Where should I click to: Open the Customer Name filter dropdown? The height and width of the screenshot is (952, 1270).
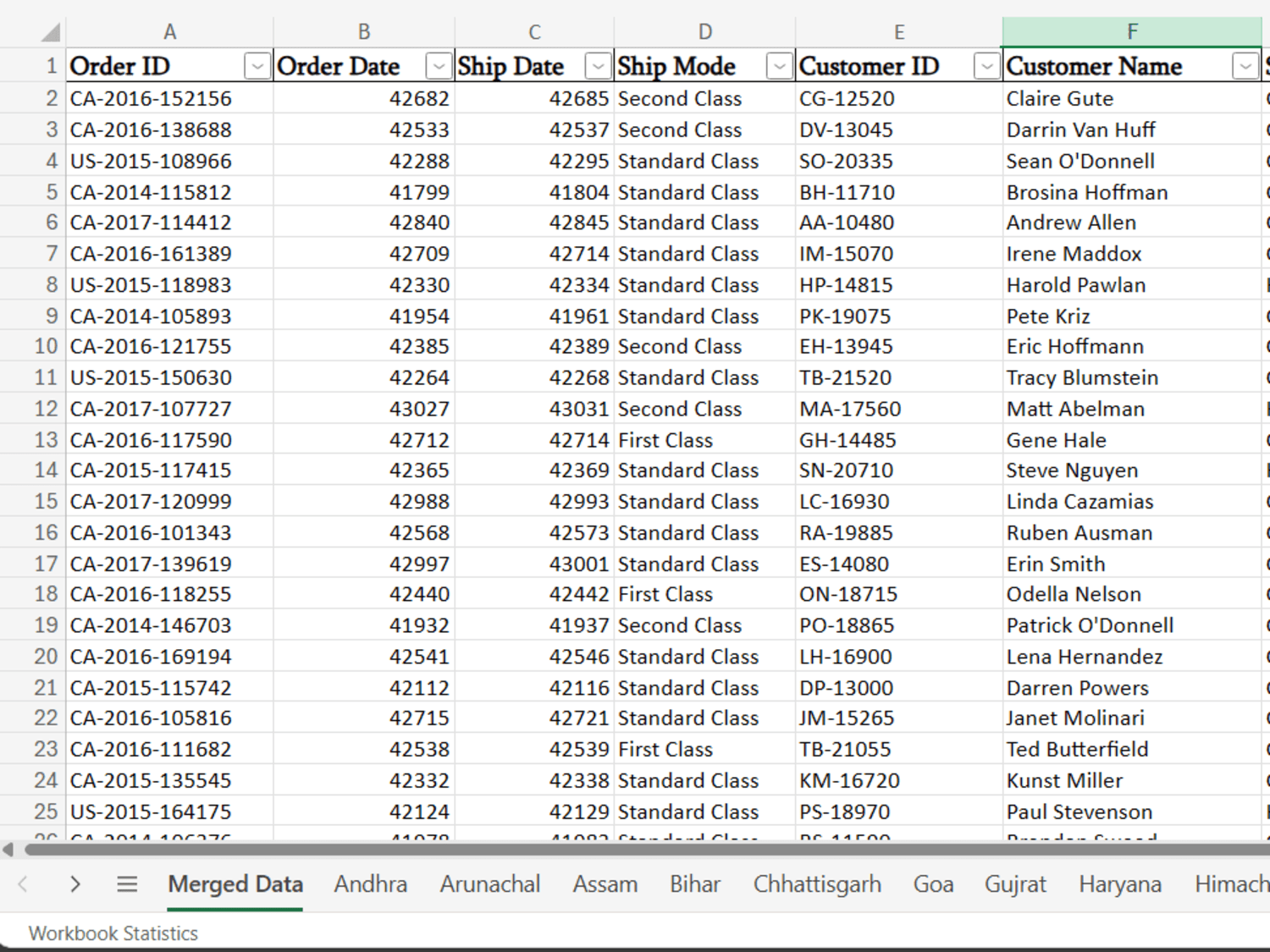click(1245, 66)
